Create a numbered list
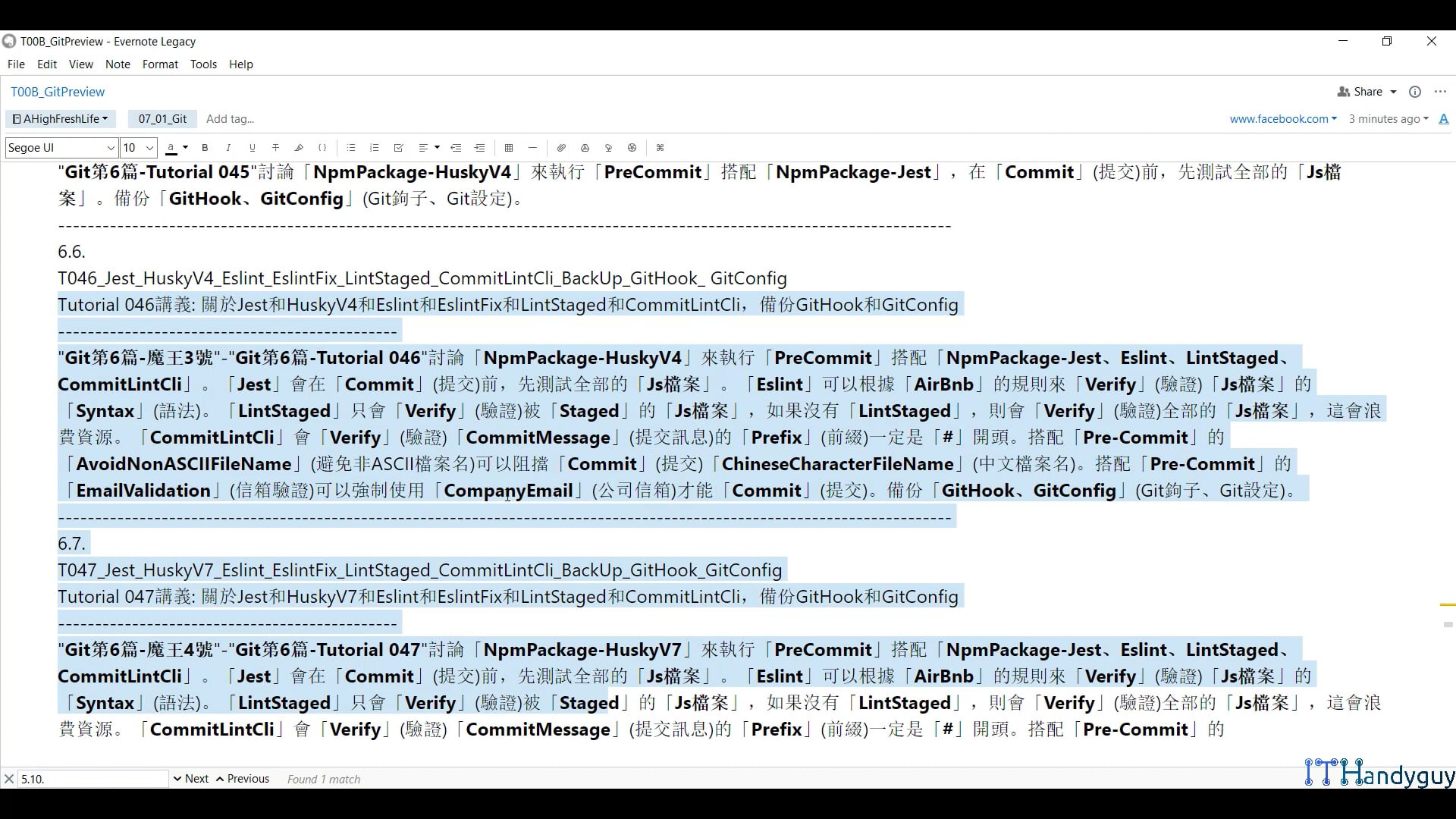This screenshot has height=819, width=1456. [374, 148]
